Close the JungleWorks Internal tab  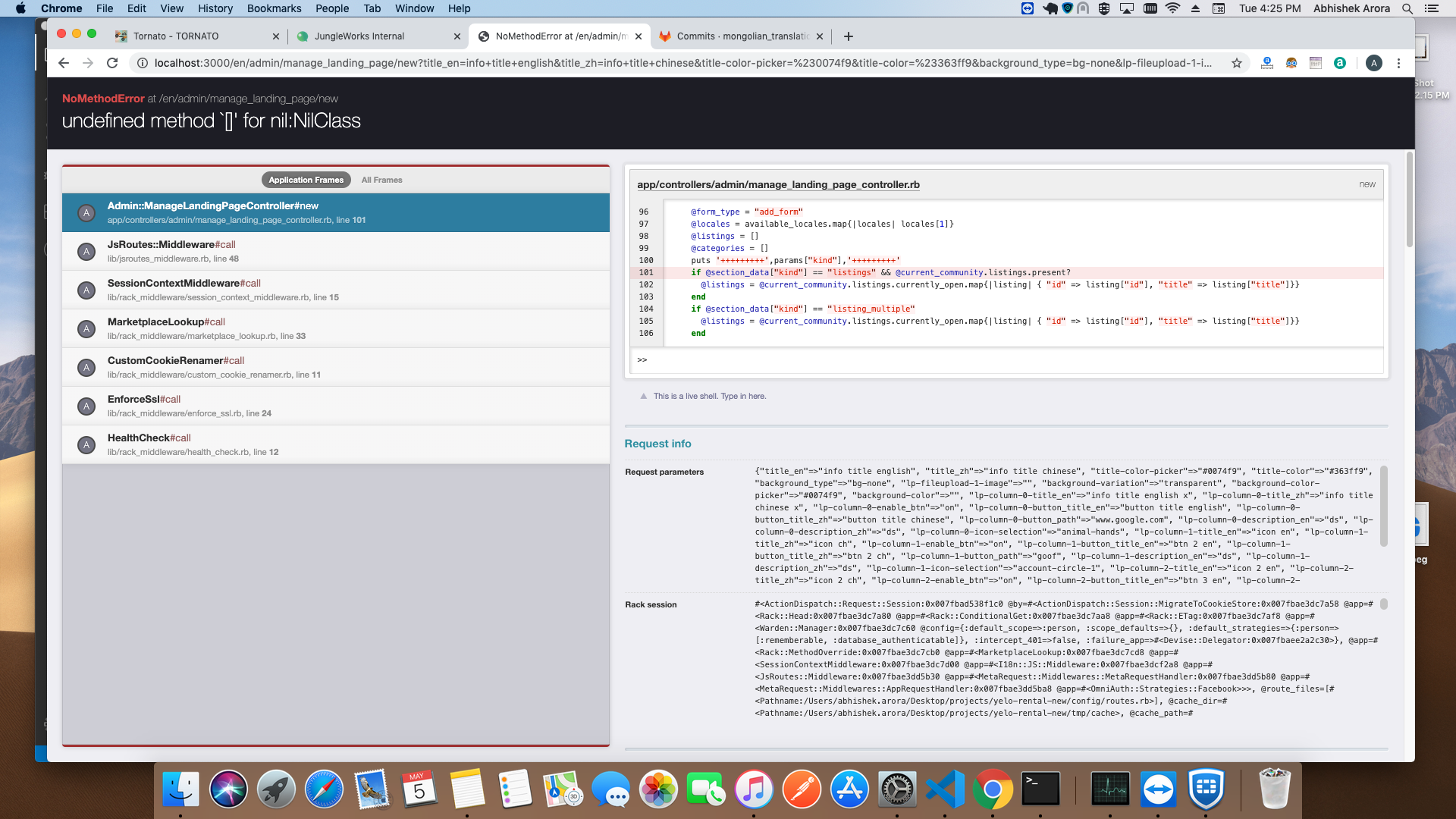457,36
